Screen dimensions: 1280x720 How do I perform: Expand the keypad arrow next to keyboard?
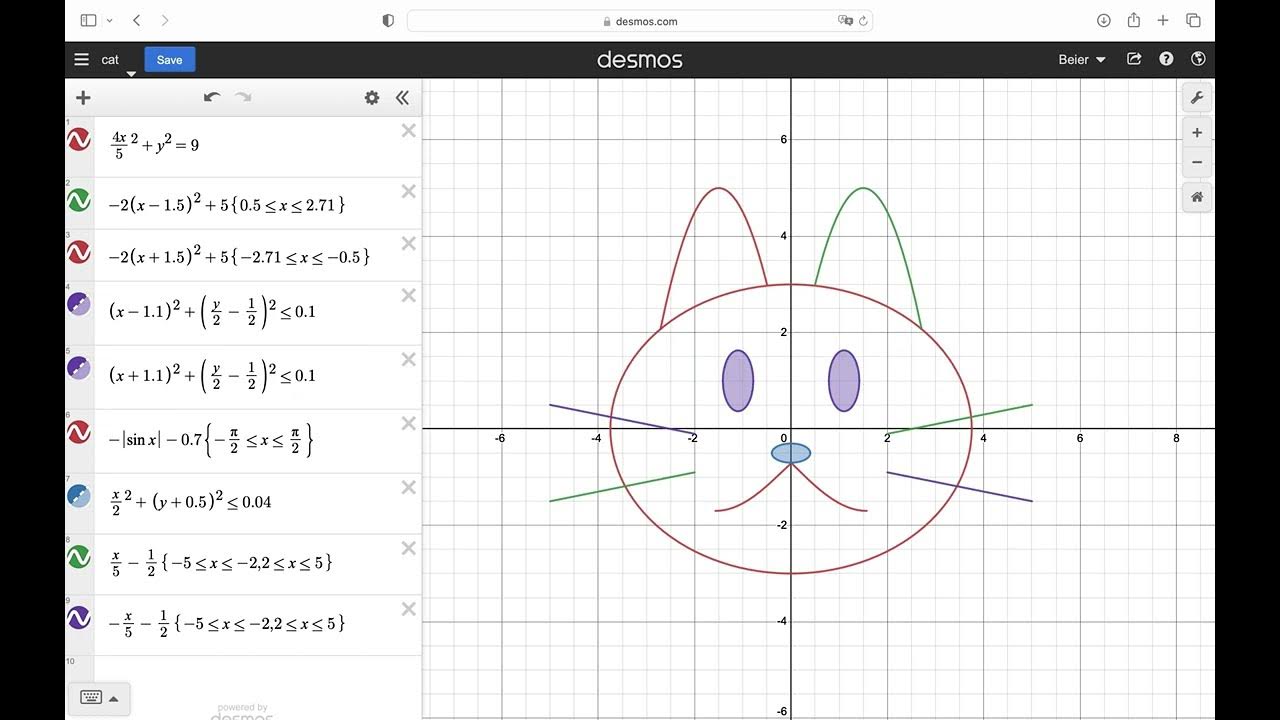point(114,698)
